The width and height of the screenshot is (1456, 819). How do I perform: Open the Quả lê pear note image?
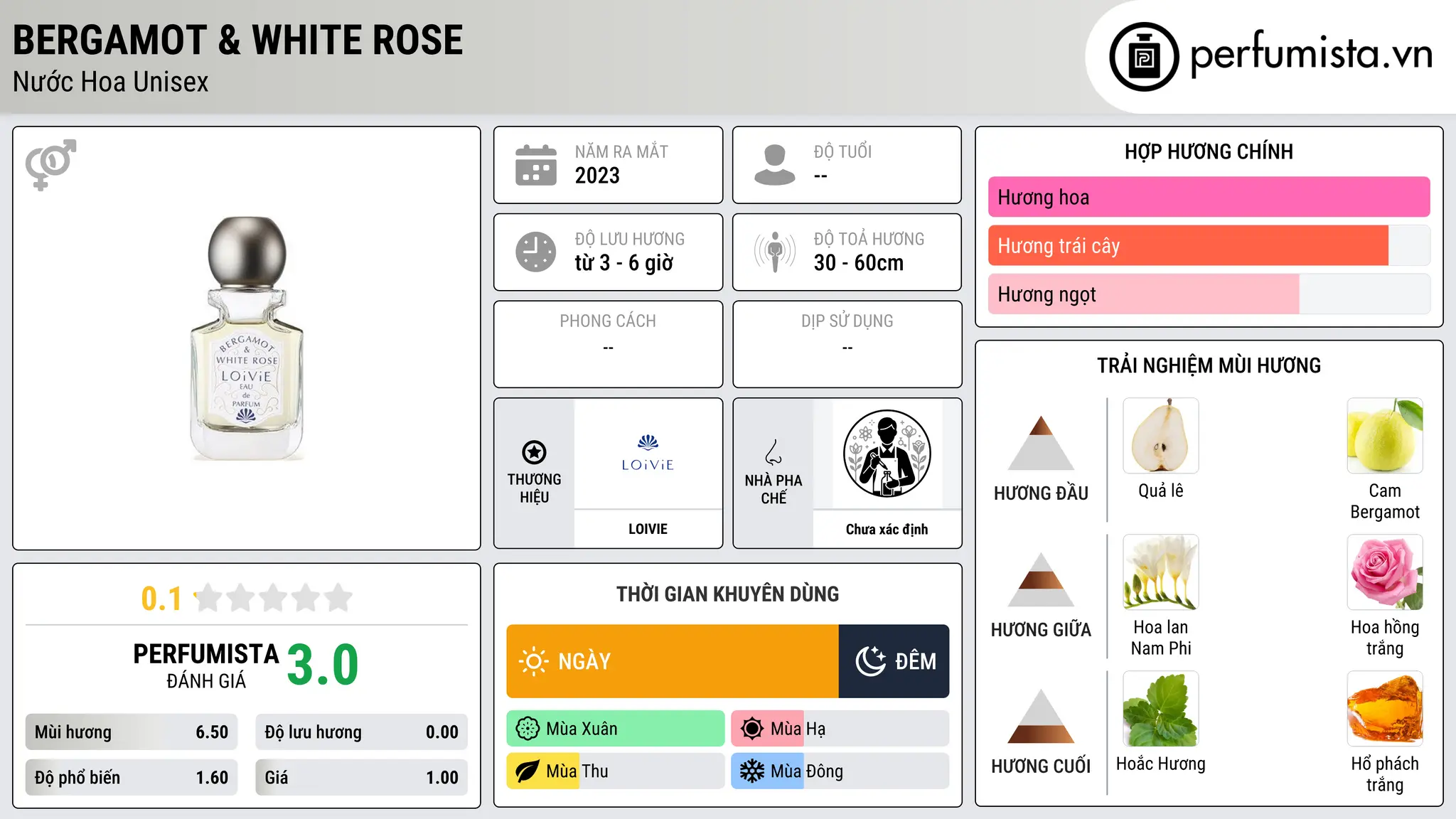[x=1160, y=436]
